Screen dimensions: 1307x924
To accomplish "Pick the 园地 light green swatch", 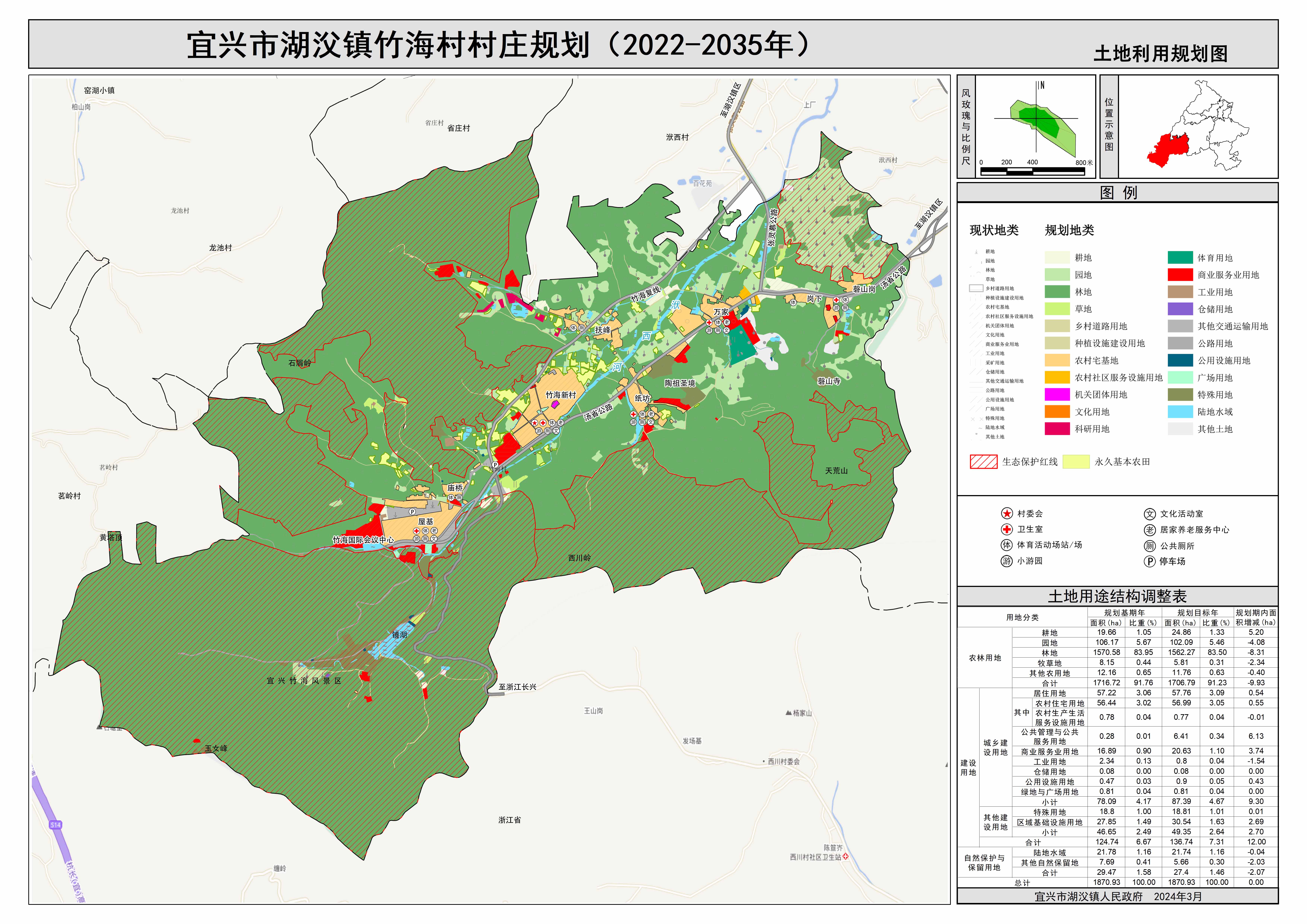I will pyautogui.click(x=1057, y=275).
